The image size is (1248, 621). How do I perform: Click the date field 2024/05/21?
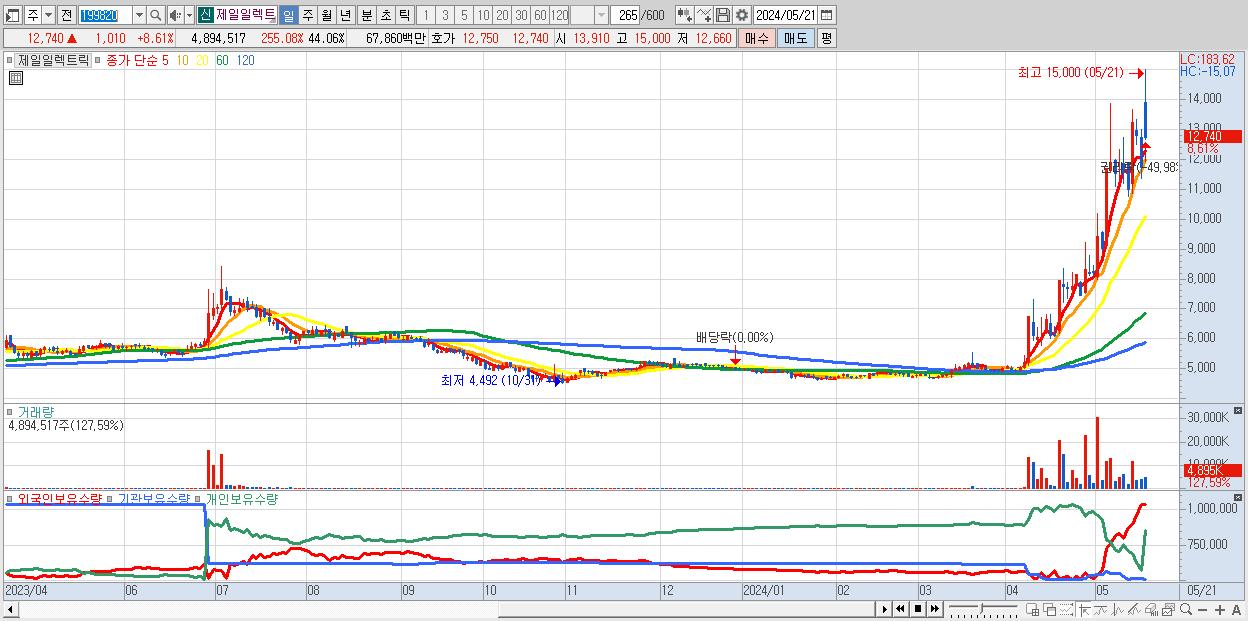786,15
